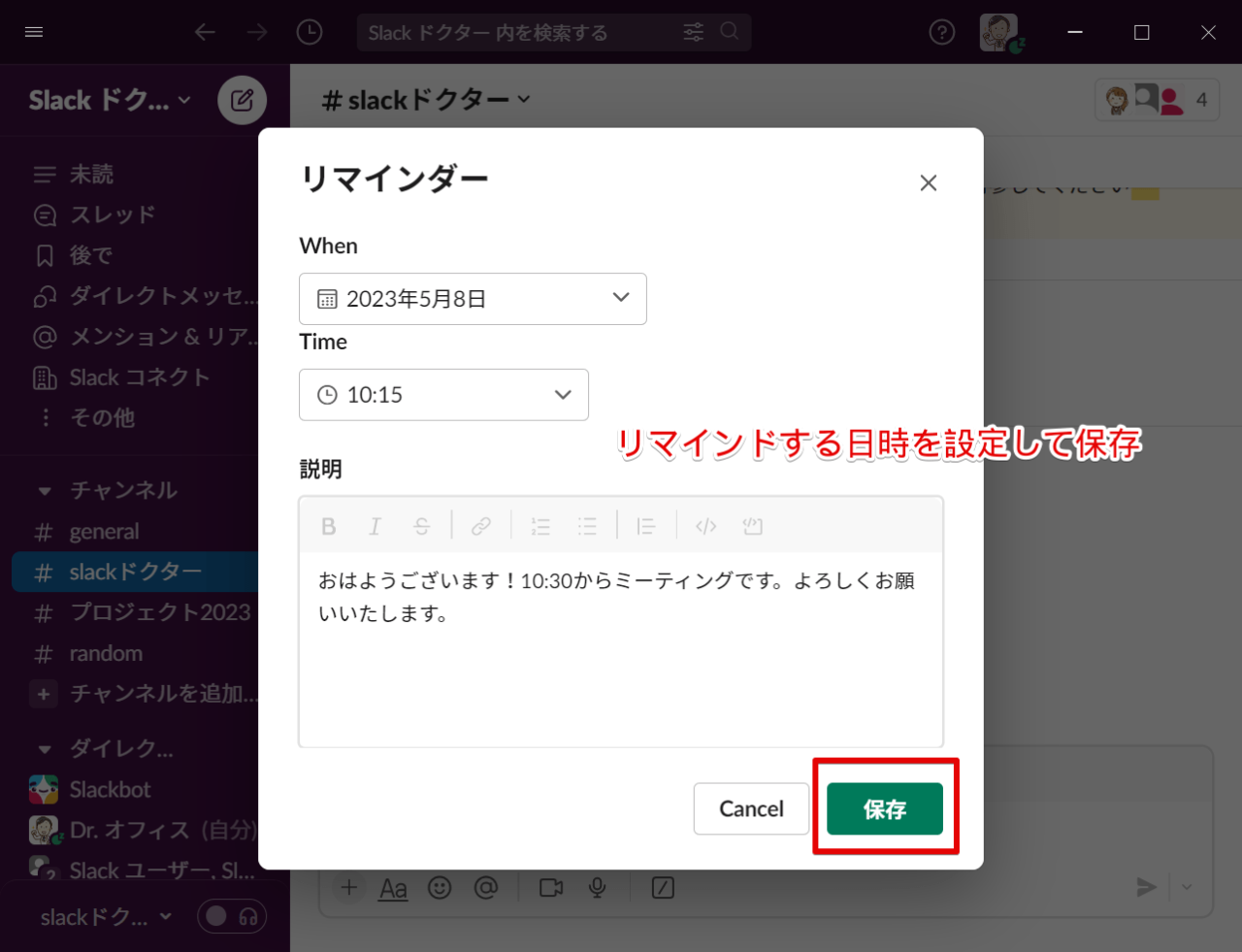Click the search magnifier icon
Viewport: 1242px width, 952px height.
point(730,32)
